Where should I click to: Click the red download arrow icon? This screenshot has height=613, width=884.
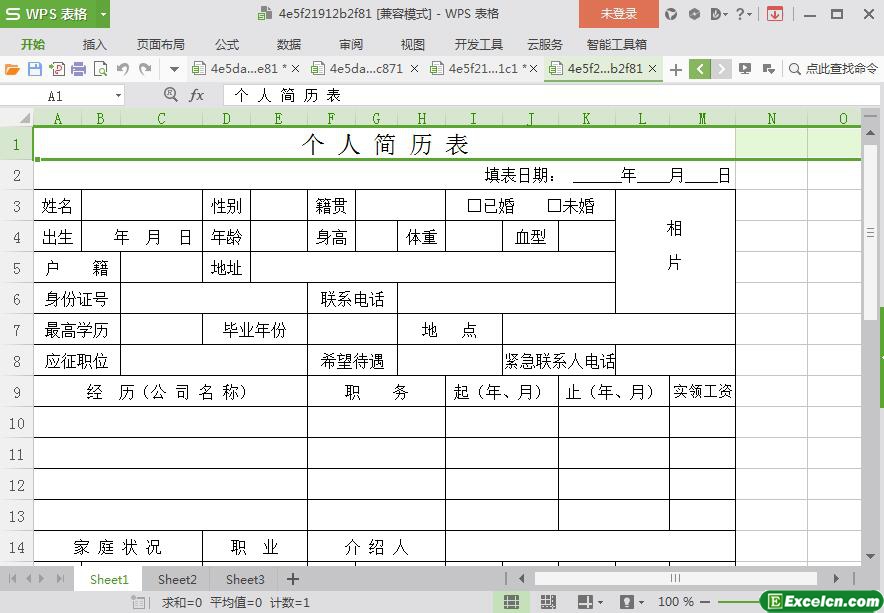775,14
